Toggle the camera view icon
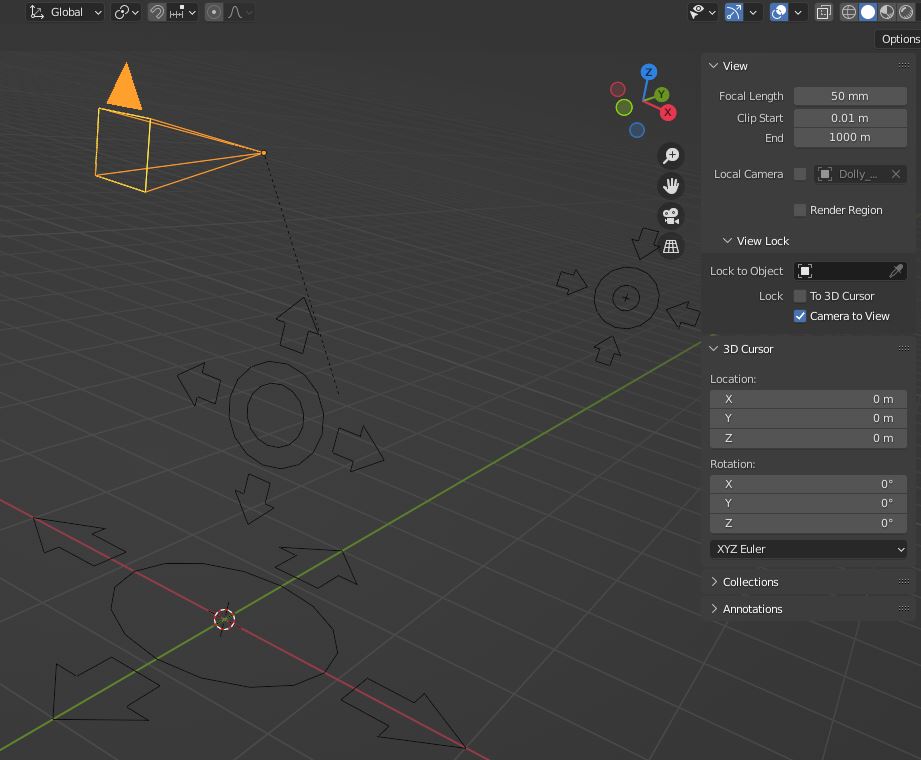 670,215
